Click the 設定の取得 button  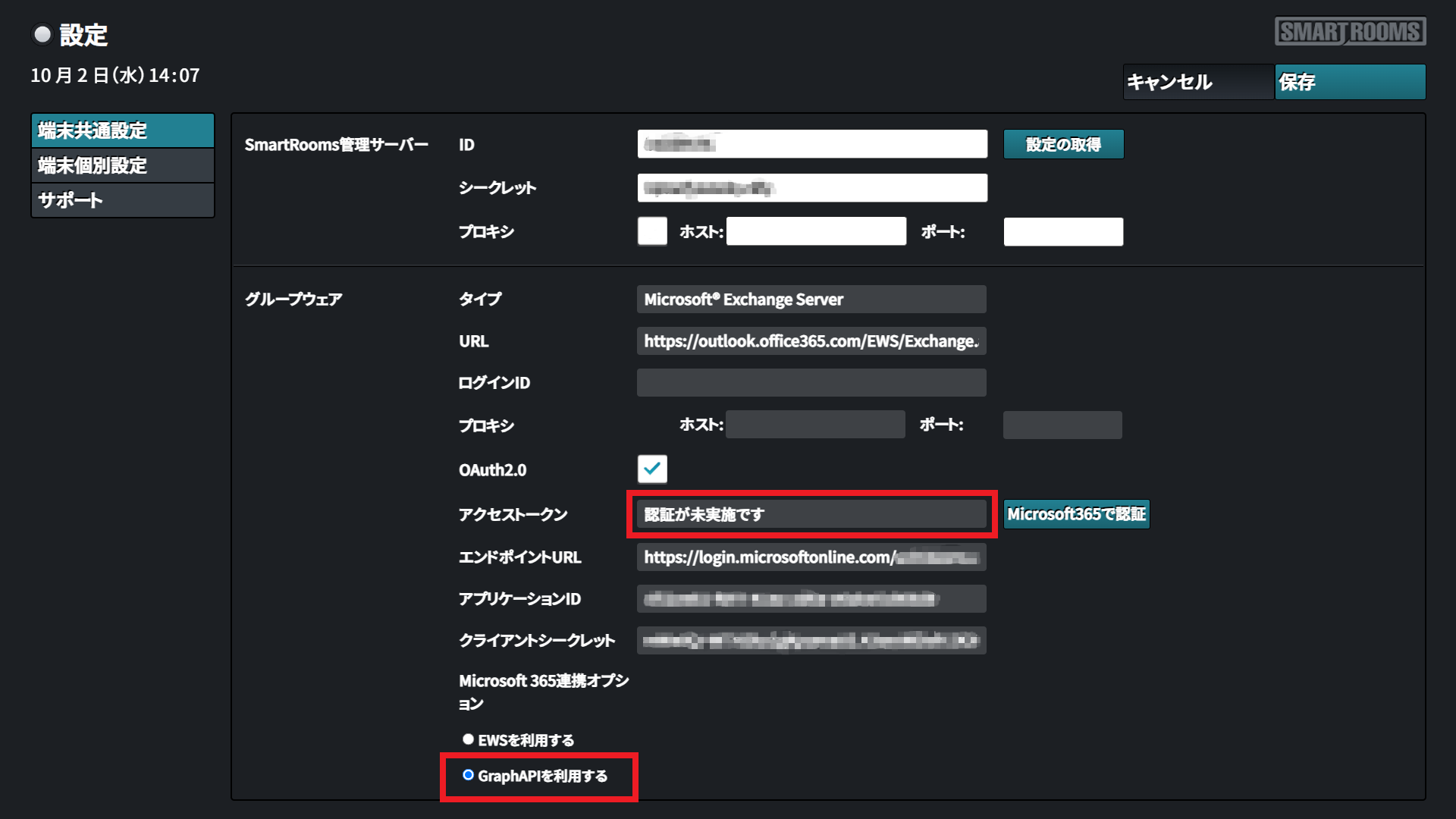click(x=1062, y=144)
